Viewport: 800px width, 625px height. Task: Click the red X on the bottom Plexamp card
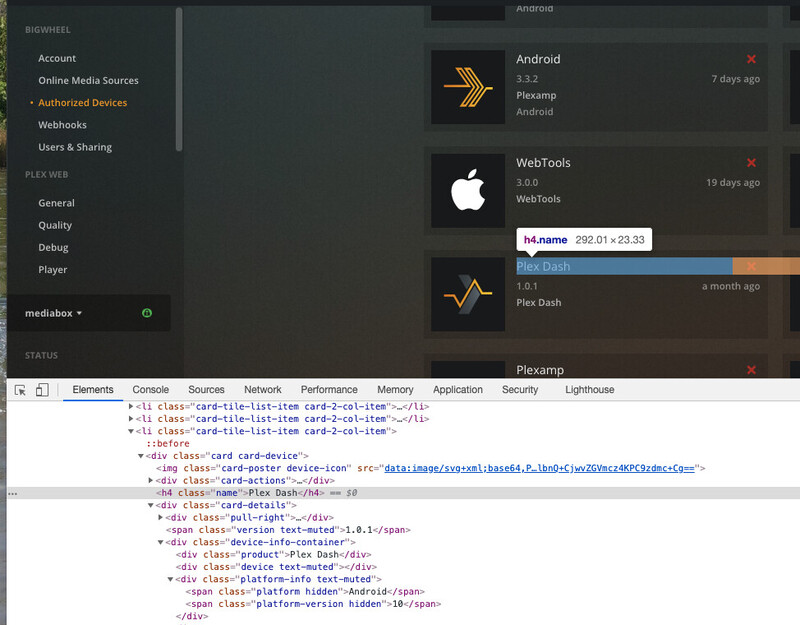tap(751, 370)
